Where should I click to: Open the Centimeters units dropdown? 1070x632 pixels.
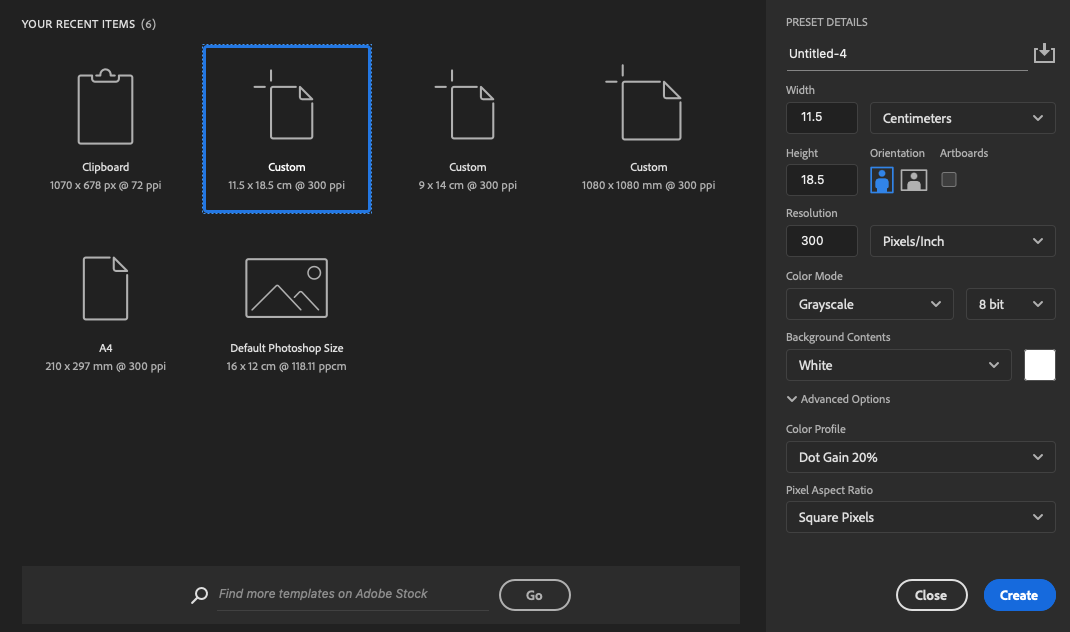(962, 118)
